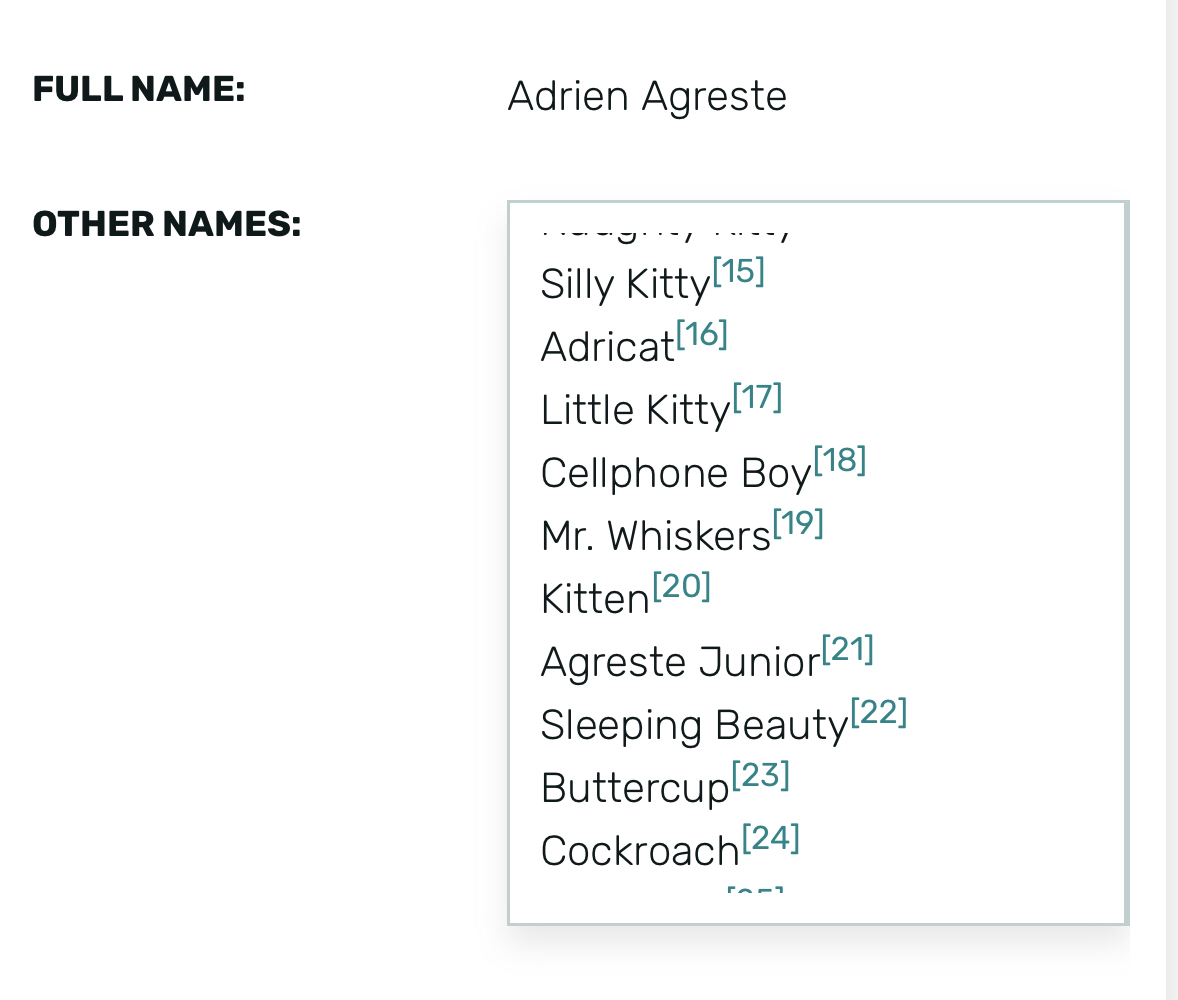The image size is (1178, 1000).
Task: Follow footnote 23 next to Buttercup
Action: click(761, 776)
